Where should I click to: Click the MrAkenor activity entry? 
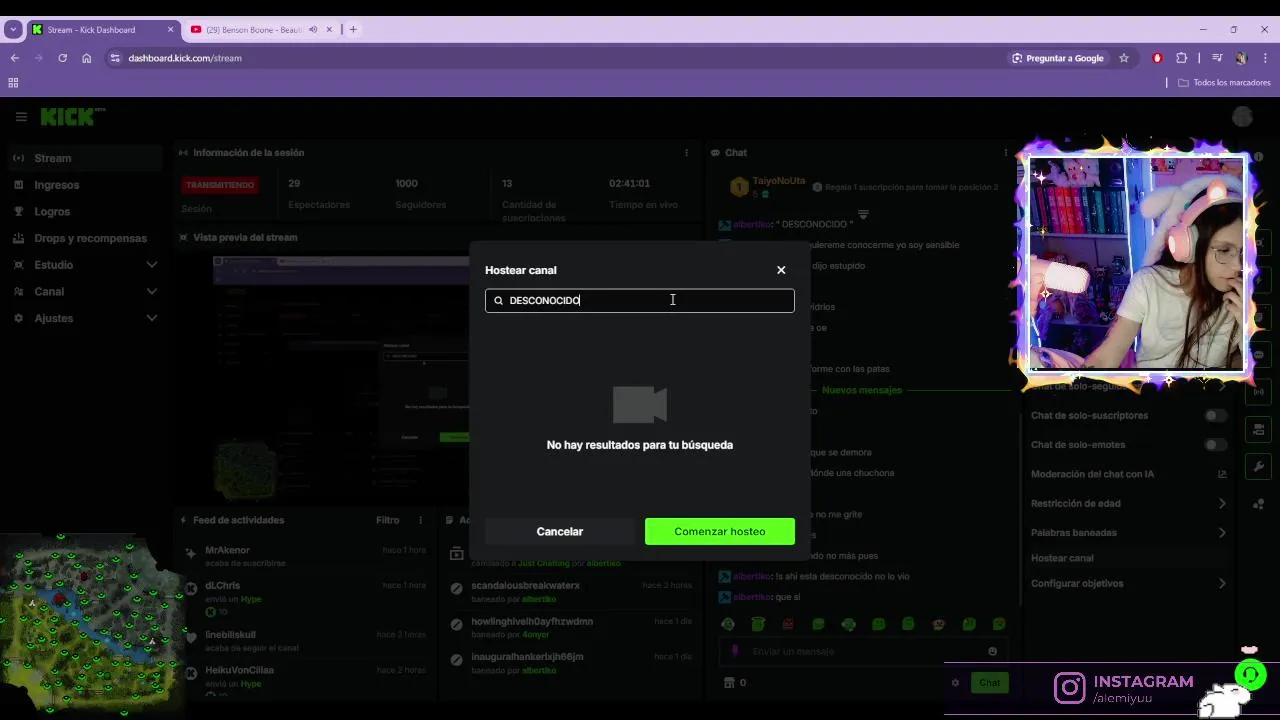(x=304, y=556)
